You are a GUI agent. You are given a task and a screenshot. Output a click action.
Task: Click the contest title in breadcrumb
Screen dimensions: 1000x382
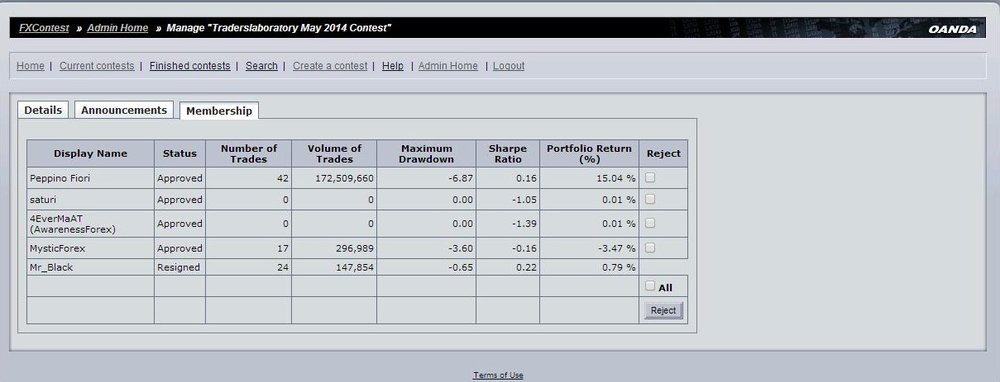click(279, 28)
